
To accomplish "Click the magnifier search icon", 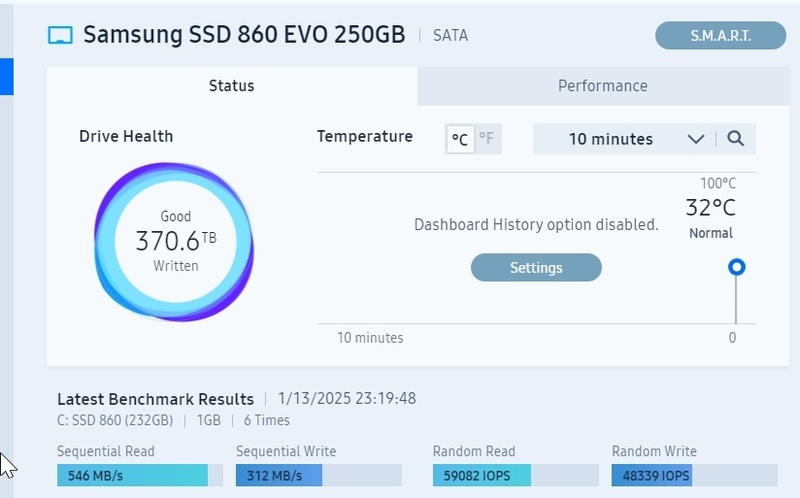I will (x=735, y=138).
